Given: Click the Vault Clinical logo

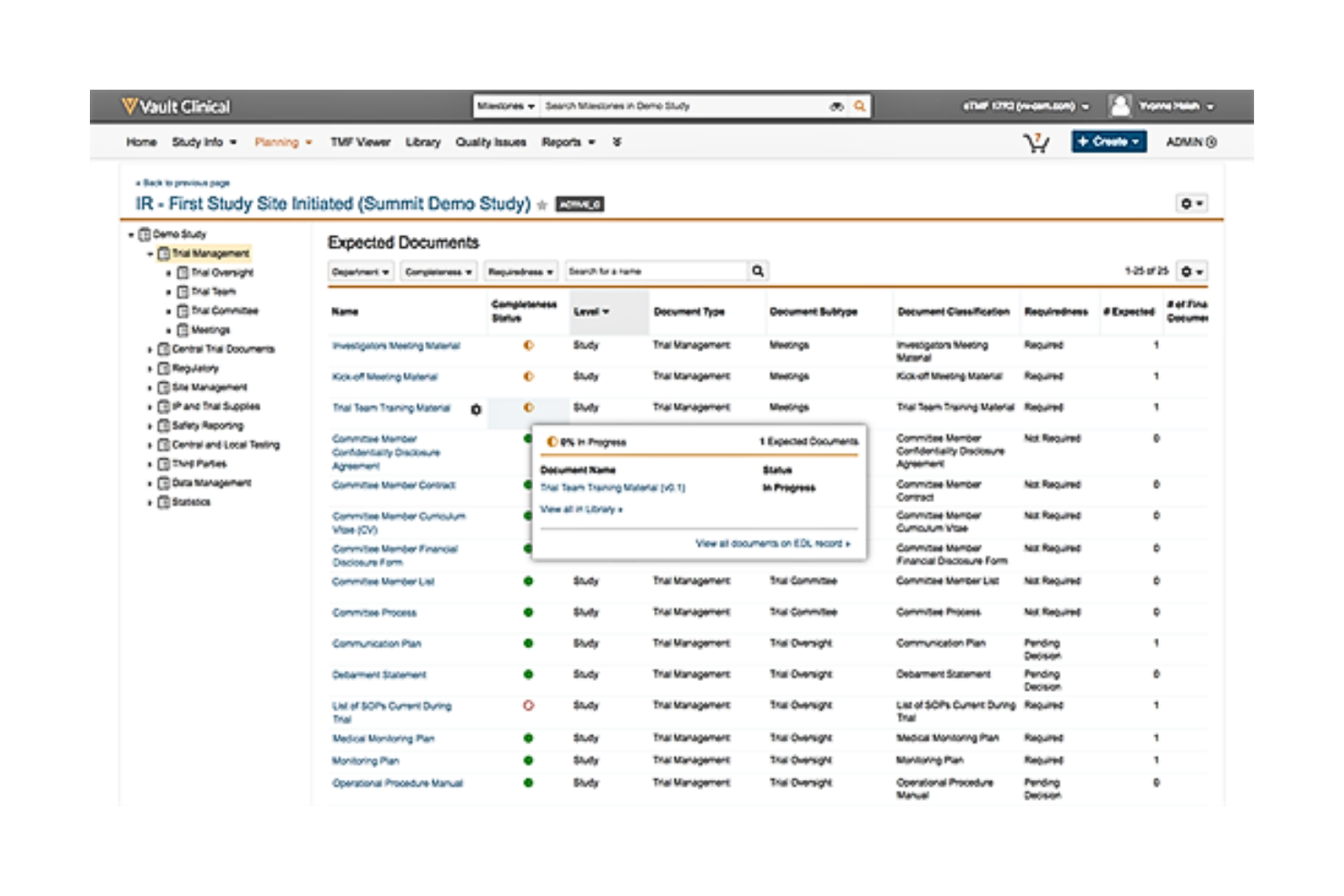Looking at the screenshot, I should (x=174, y=106).
